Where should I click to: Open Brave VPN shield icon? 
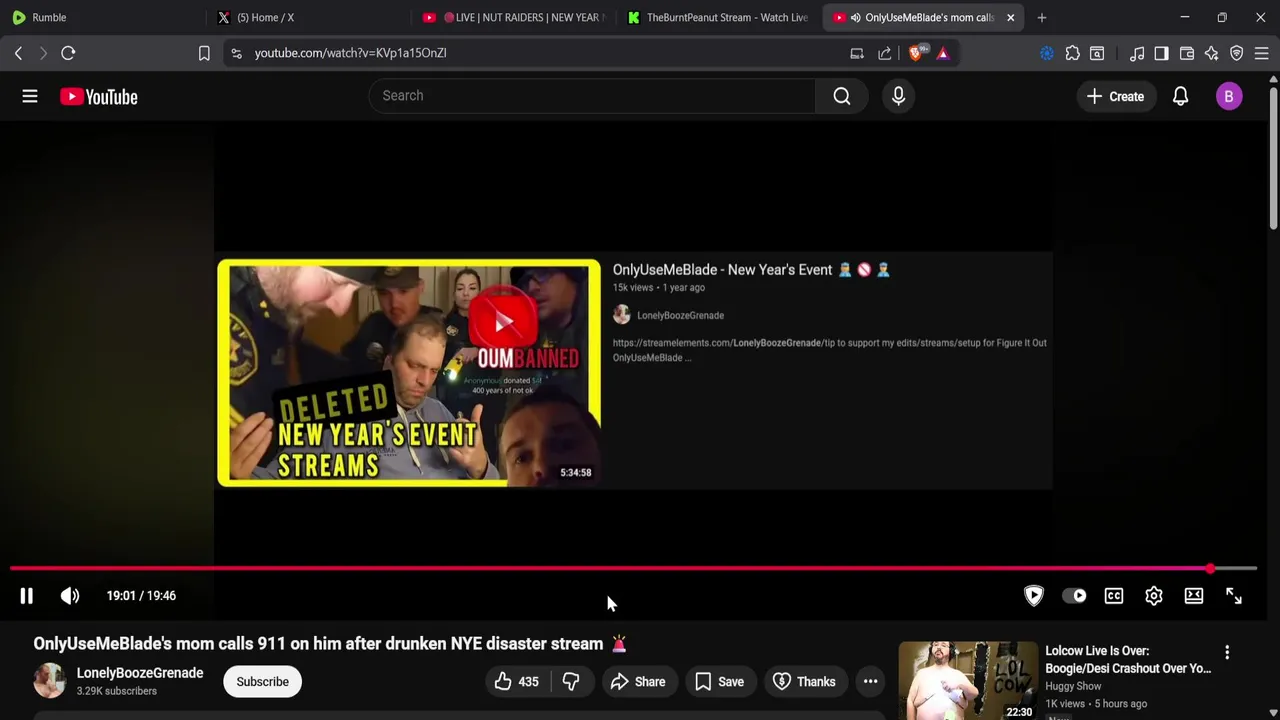coord(1237,53)
